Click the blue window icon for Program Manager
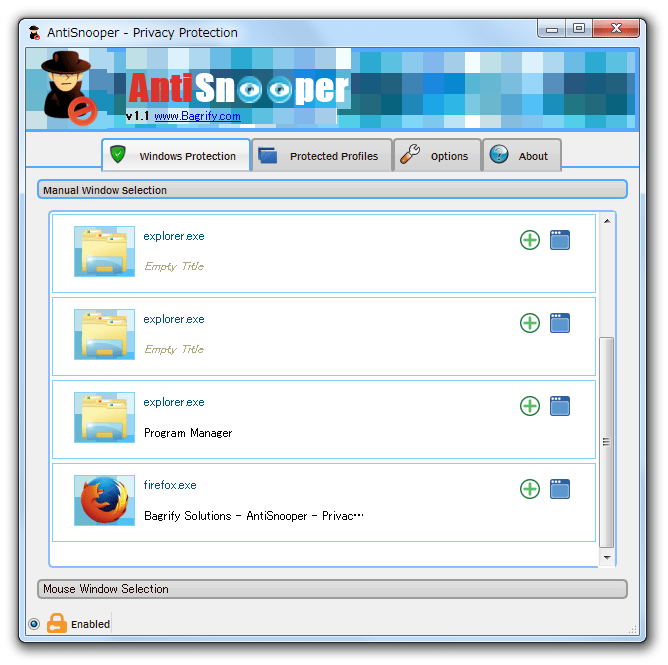The image size is (668, 665). click(559, 406)
